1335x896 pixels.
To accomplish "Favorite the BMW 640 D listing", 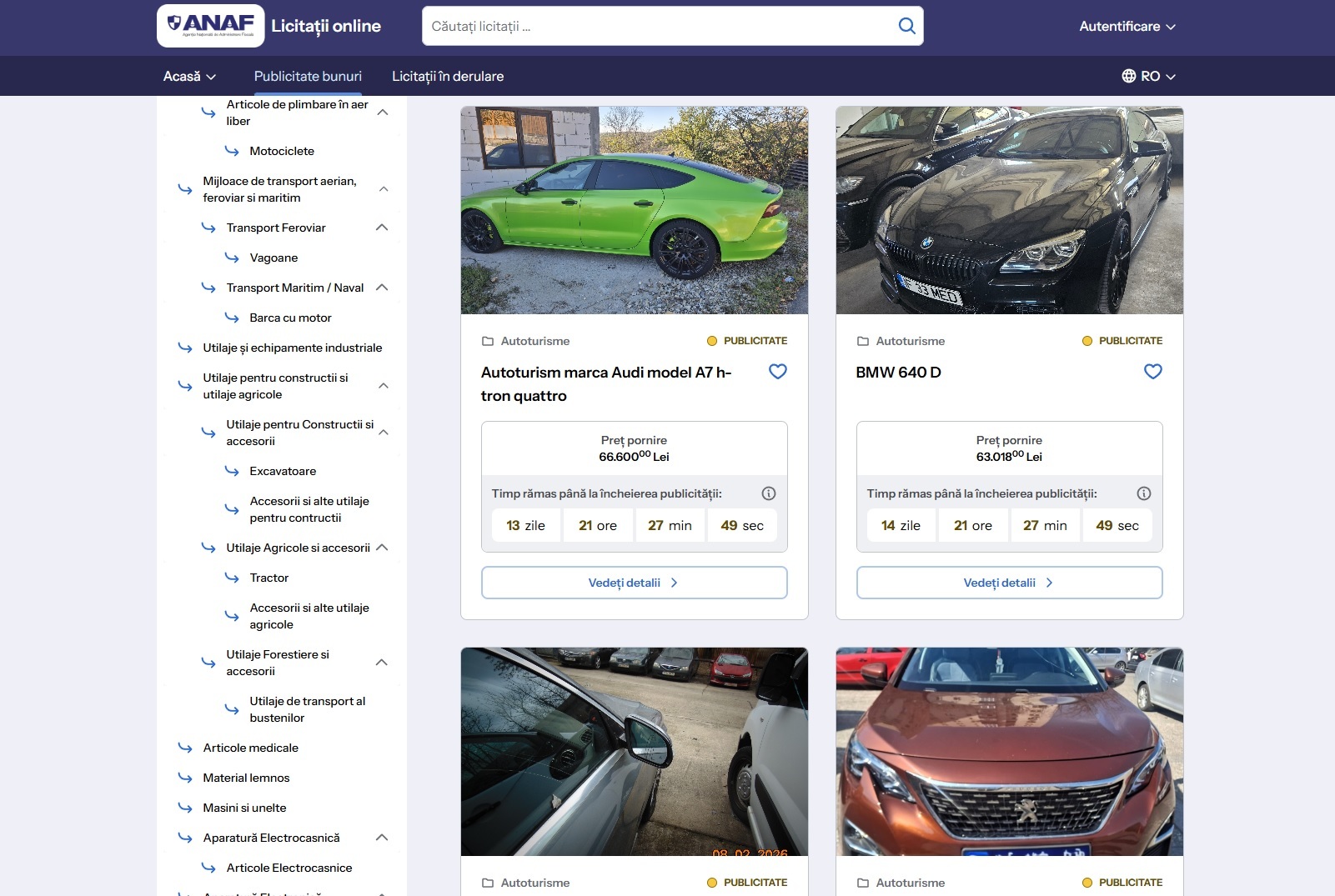I will click(x=1152, y=372).
